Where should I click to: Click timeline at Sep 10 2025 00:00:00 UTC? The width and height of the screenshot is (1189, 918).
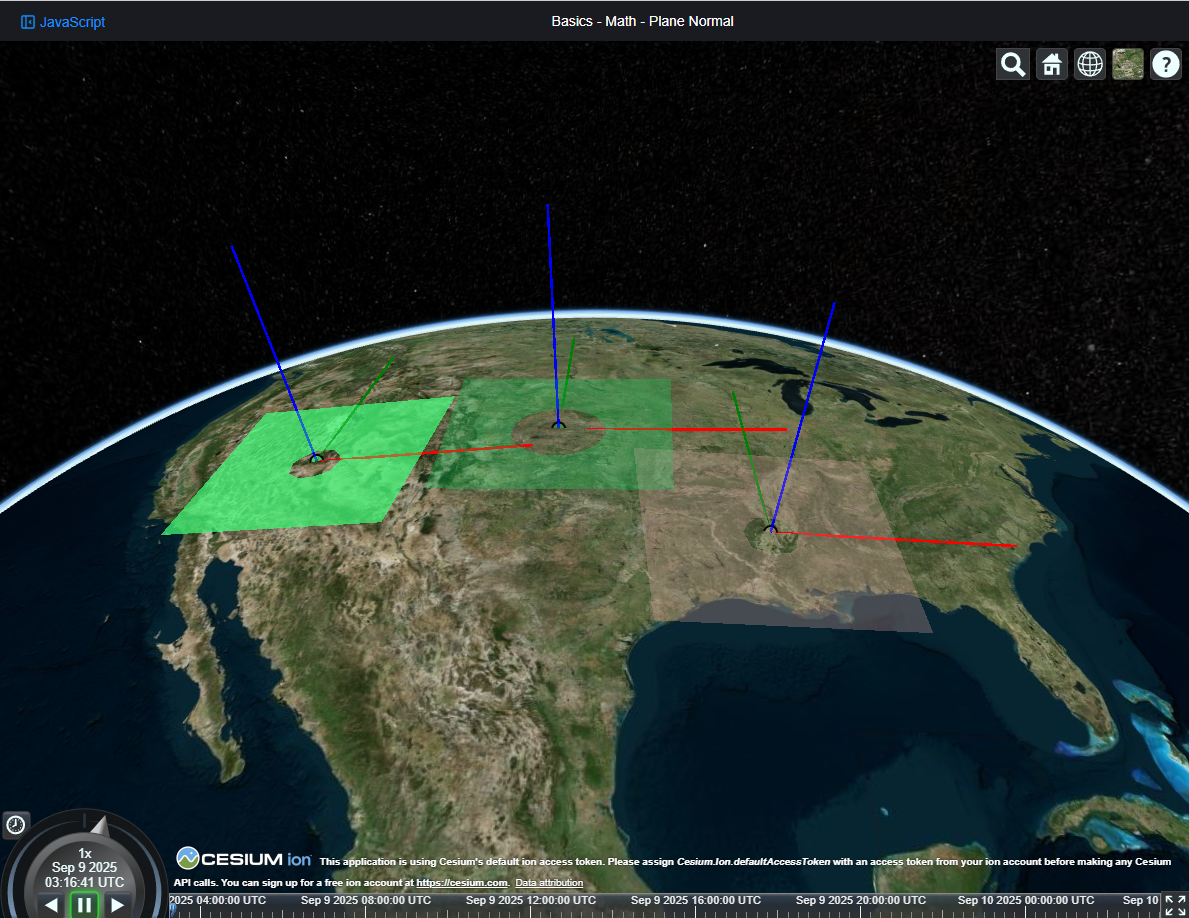pos(1026,901)
